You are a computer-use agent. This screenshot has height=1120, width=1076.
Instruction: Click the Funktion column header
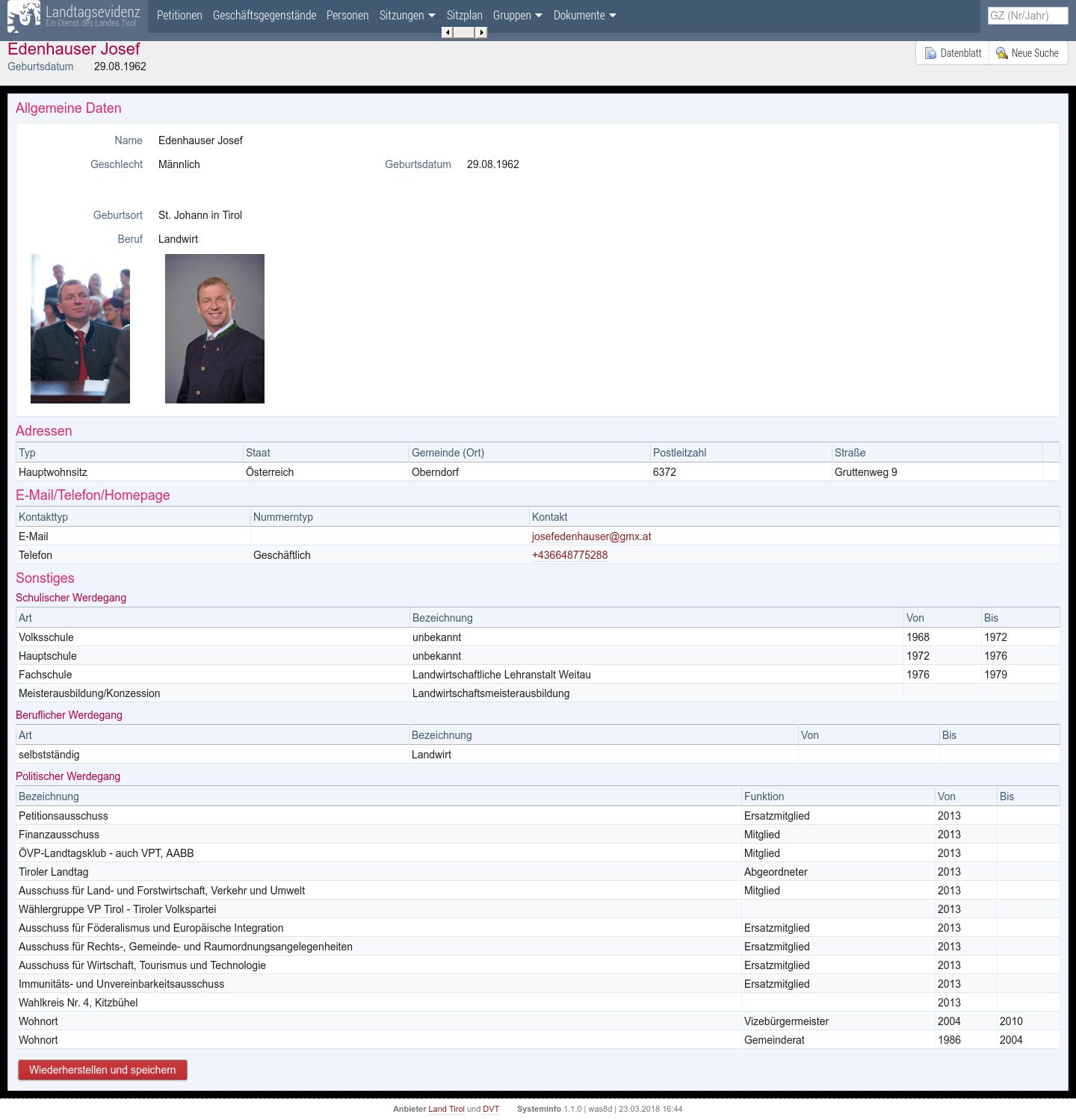coord(838,796)
